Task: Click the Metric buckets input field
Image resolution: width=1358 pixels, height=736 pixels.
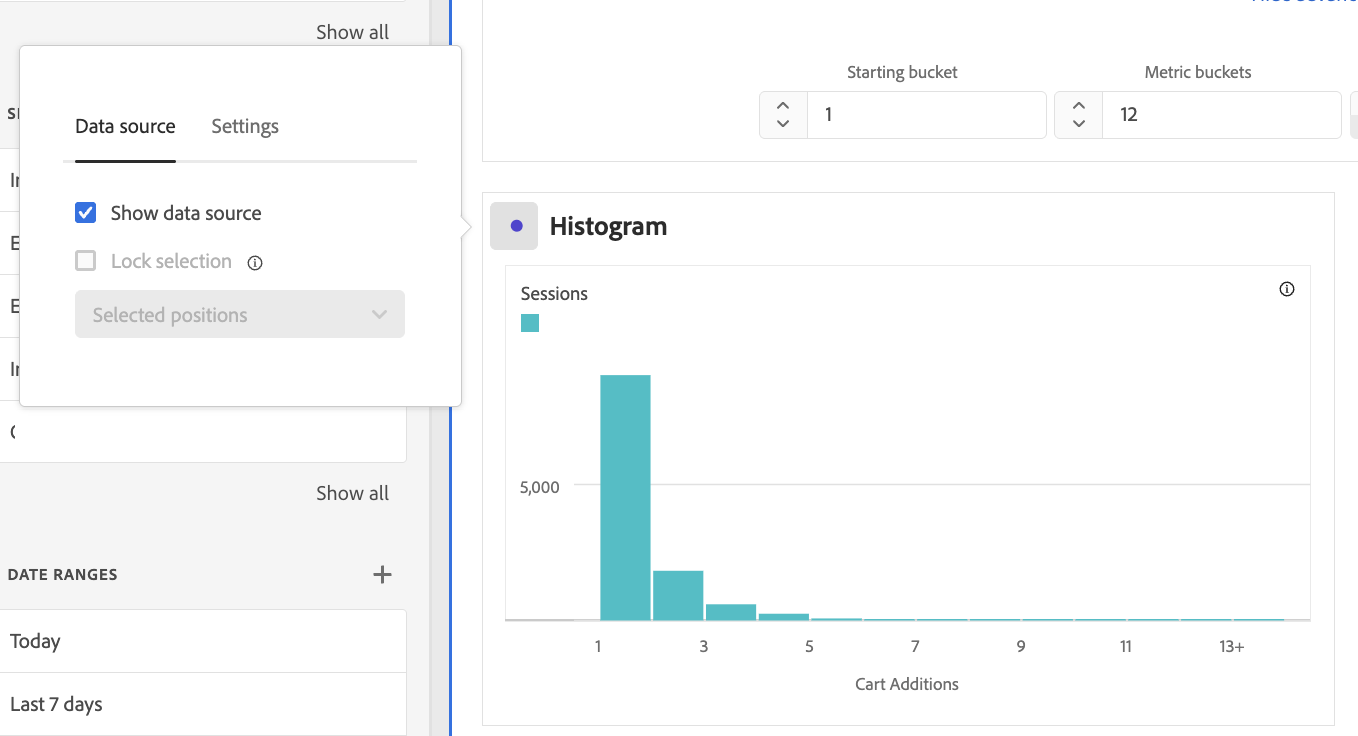Action: (x=1221, y=115)
